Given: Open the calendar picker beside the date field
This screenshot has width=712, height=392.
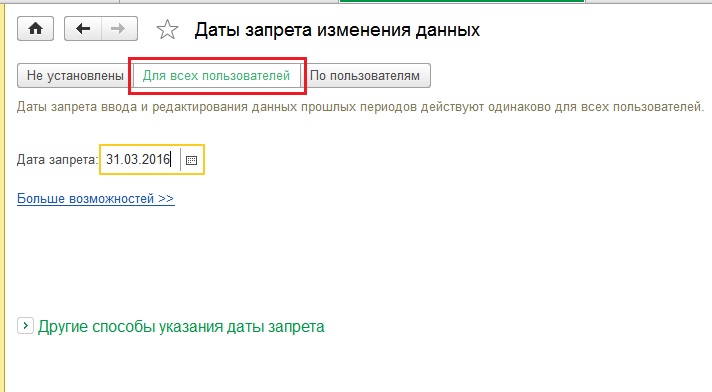Looking at the screenshot, I should point(192,160).
